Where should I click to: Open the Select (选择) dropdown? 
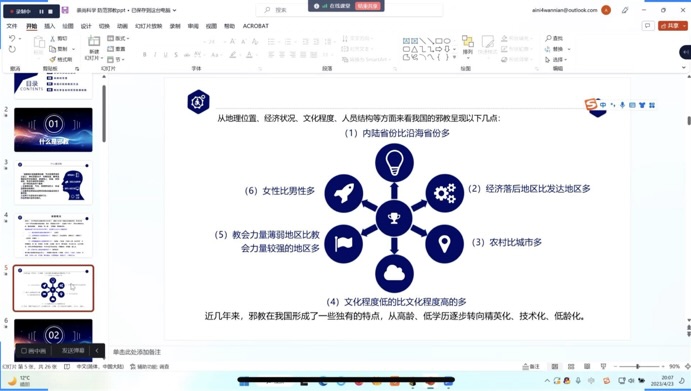pyautogui.click(x=556, y=60)
